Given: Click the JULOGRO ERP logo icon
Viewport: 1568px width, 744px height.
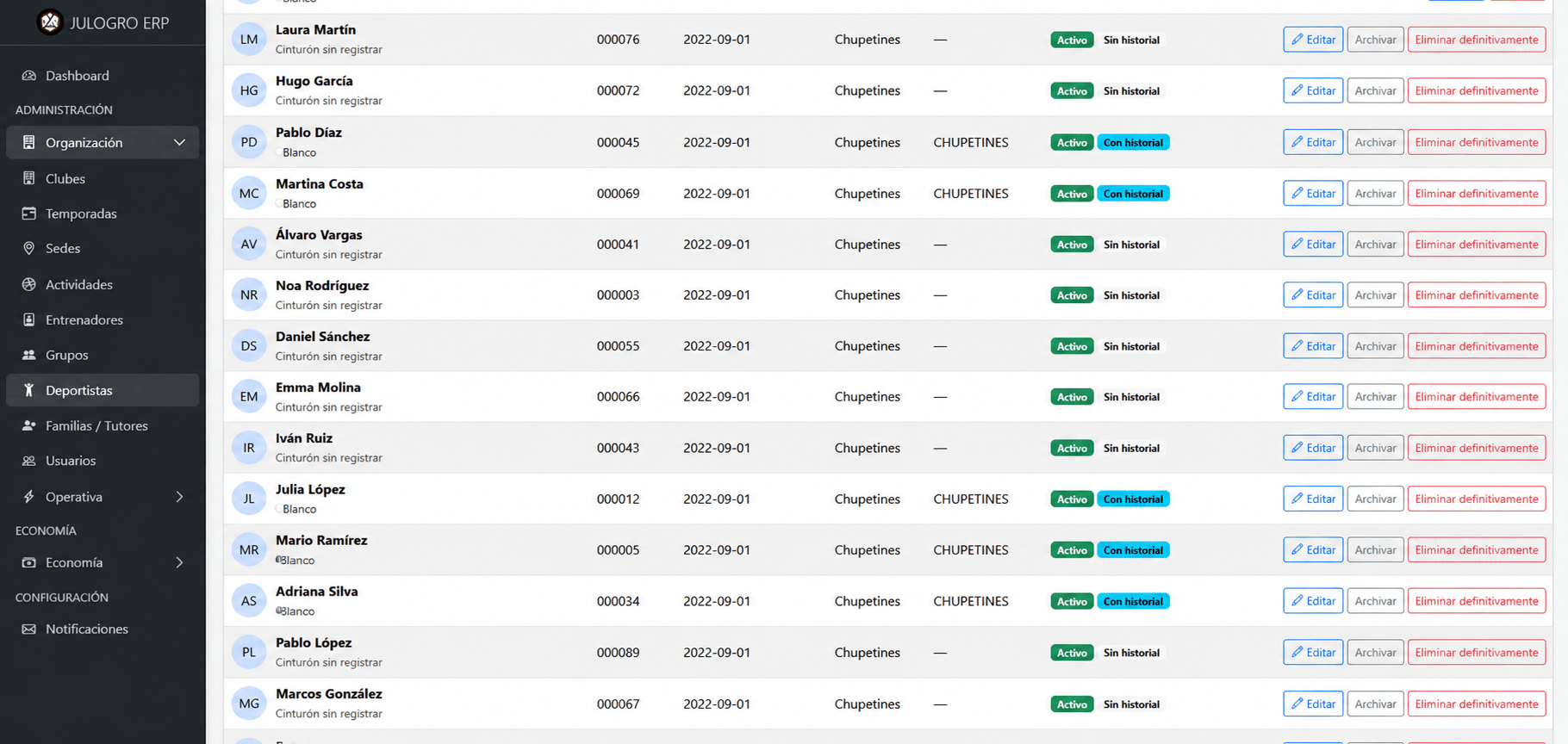Looking at the screenshot, I should [x=50, y=22].
